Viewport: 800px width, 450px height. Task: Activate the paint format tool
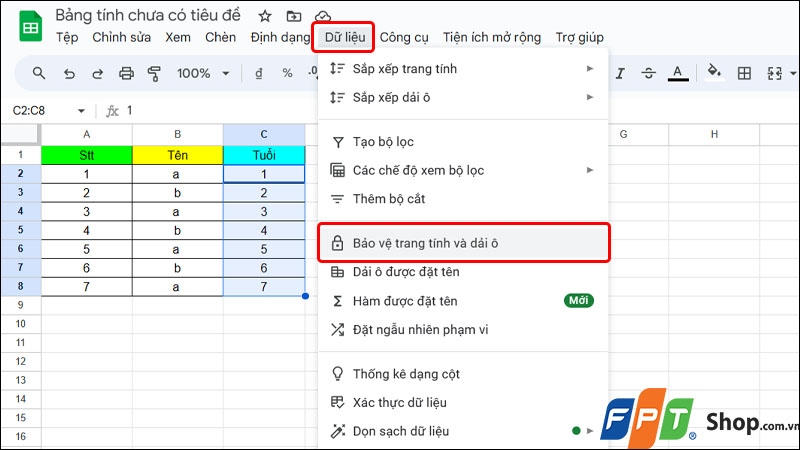point(154,74)
